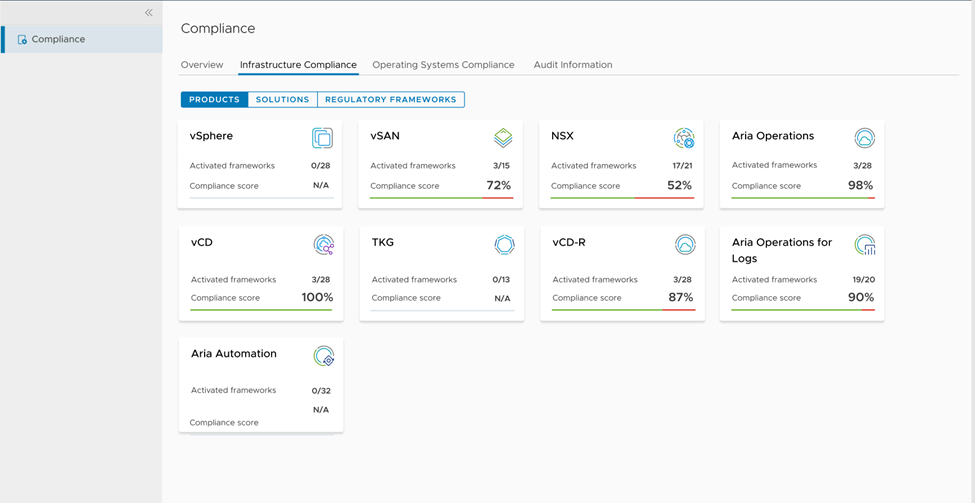Click the vSAN compliance score bar
Image resolution: width=975 pixels, height=503 pixels.
[x=441, y=198]
